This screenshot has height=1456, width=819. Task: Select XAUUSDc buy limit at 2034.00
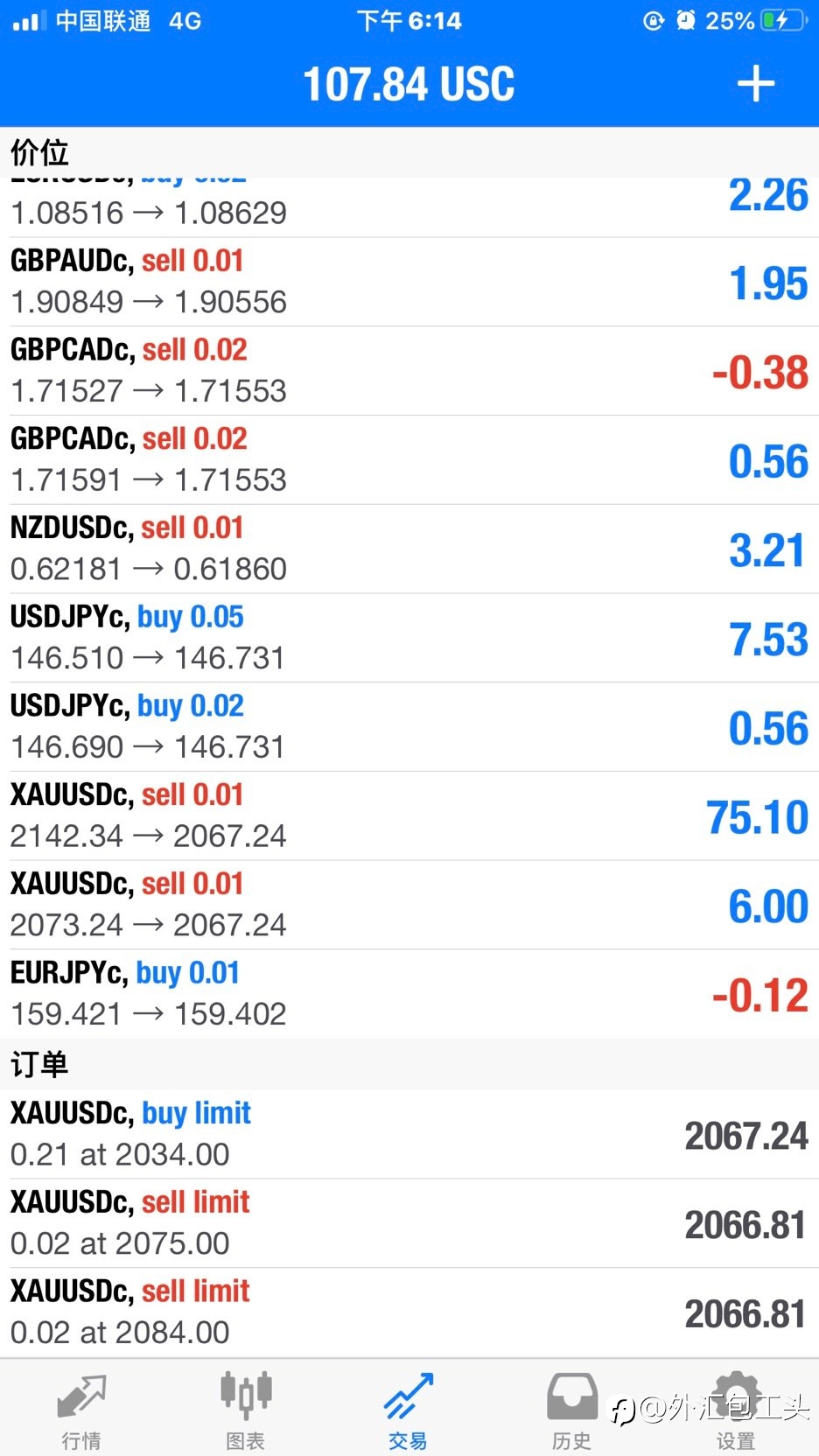coord(409,1134)
